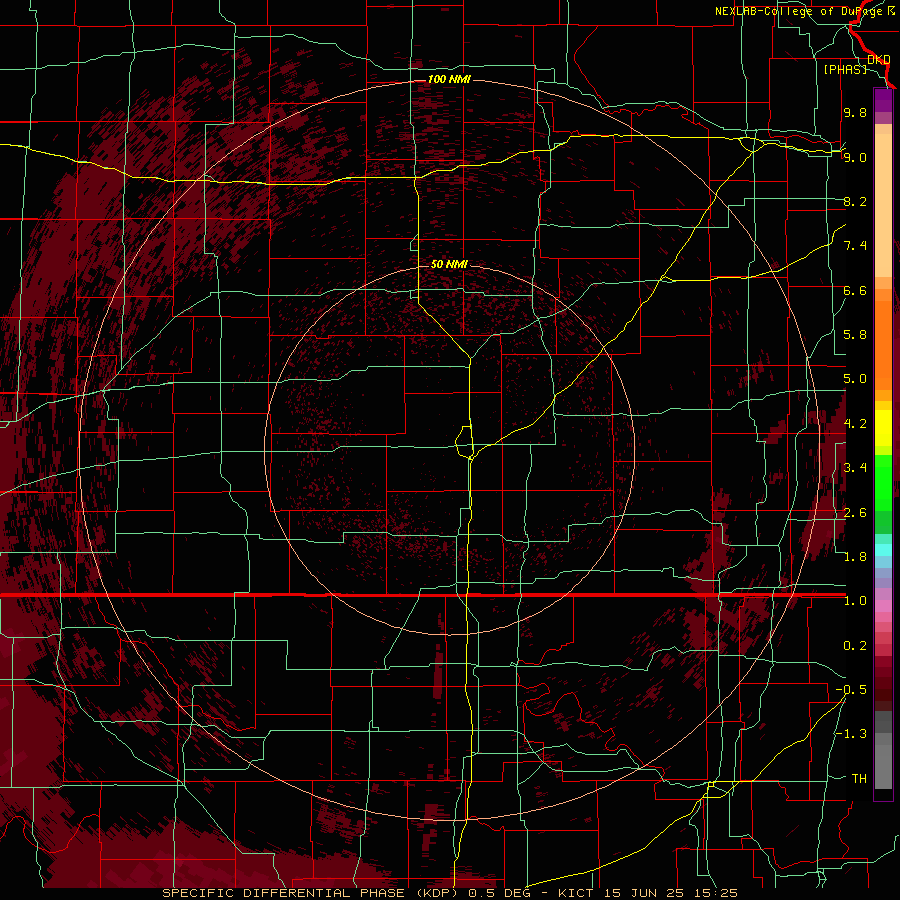Viewport: 900px width, 900px height.
Task: Select the 6.6 value on color scale
Action: pos(855,290)
